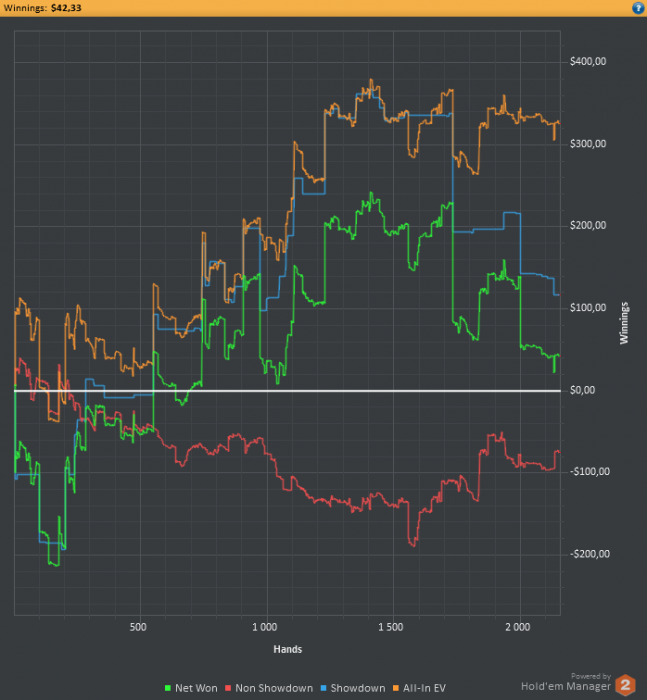Click the Hands x-axis title

288,650
